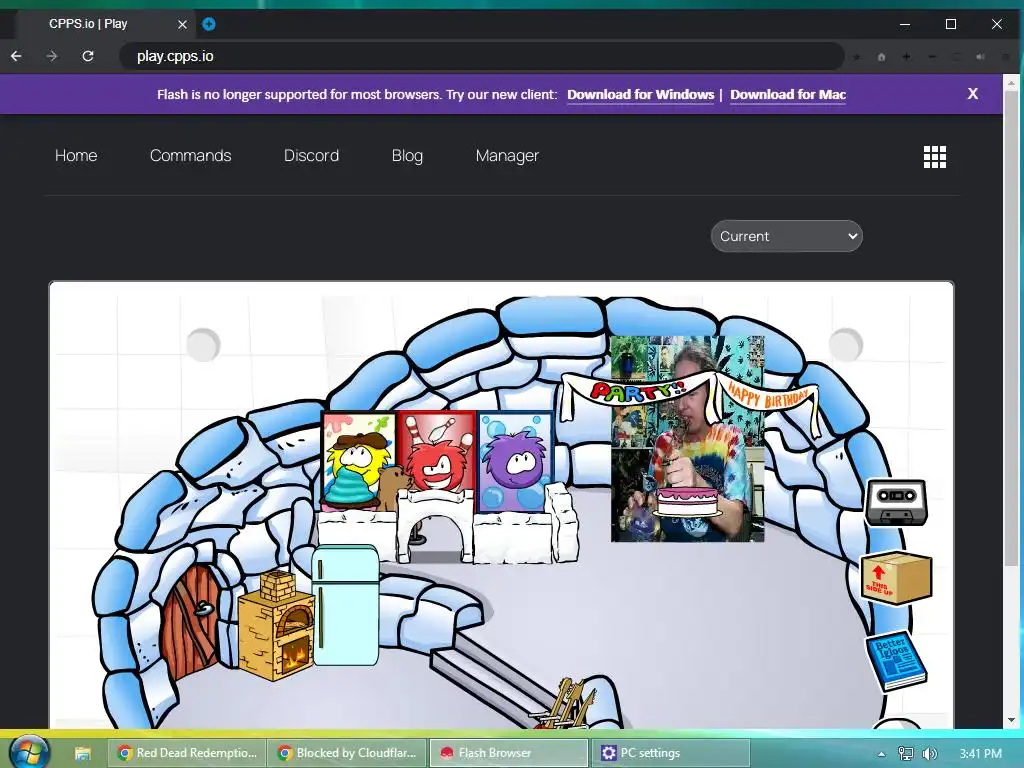This screenshot has height=768, width=1024.
Task: Click the 3:41 PM taskbar clock
Action: (980, 754)
